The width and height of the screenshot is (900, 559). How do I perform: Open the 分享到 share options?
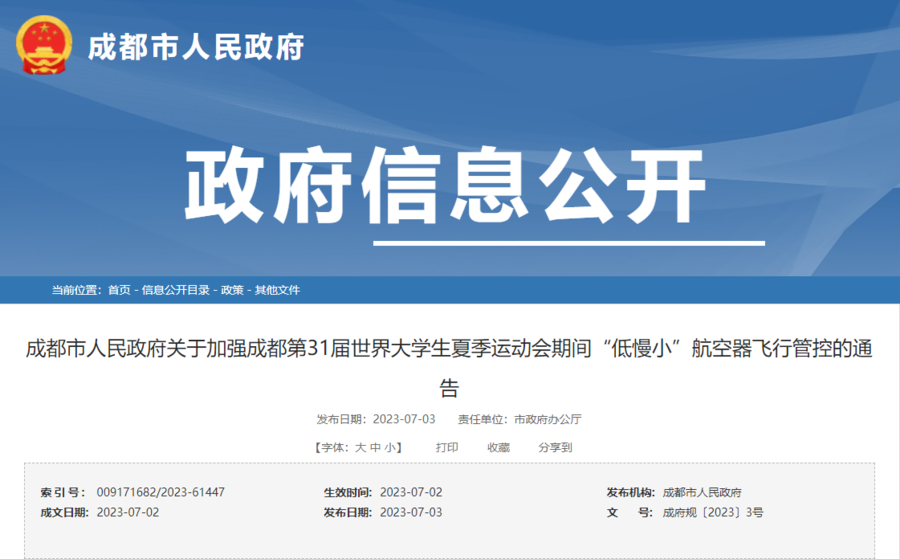[555, 448]
